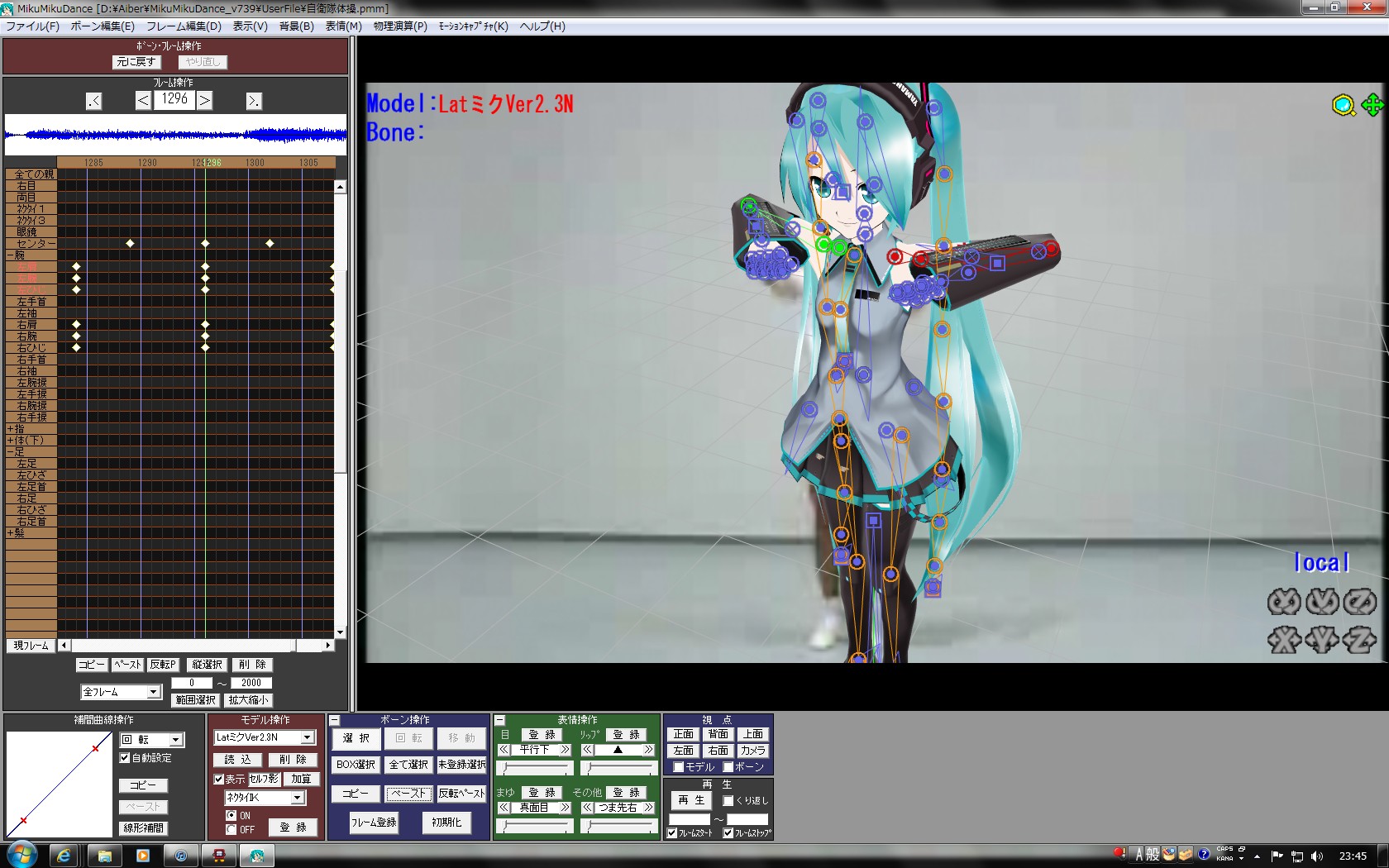Open the Windows Start menu
The image size is (1389, 868).
tap(21, 855)
